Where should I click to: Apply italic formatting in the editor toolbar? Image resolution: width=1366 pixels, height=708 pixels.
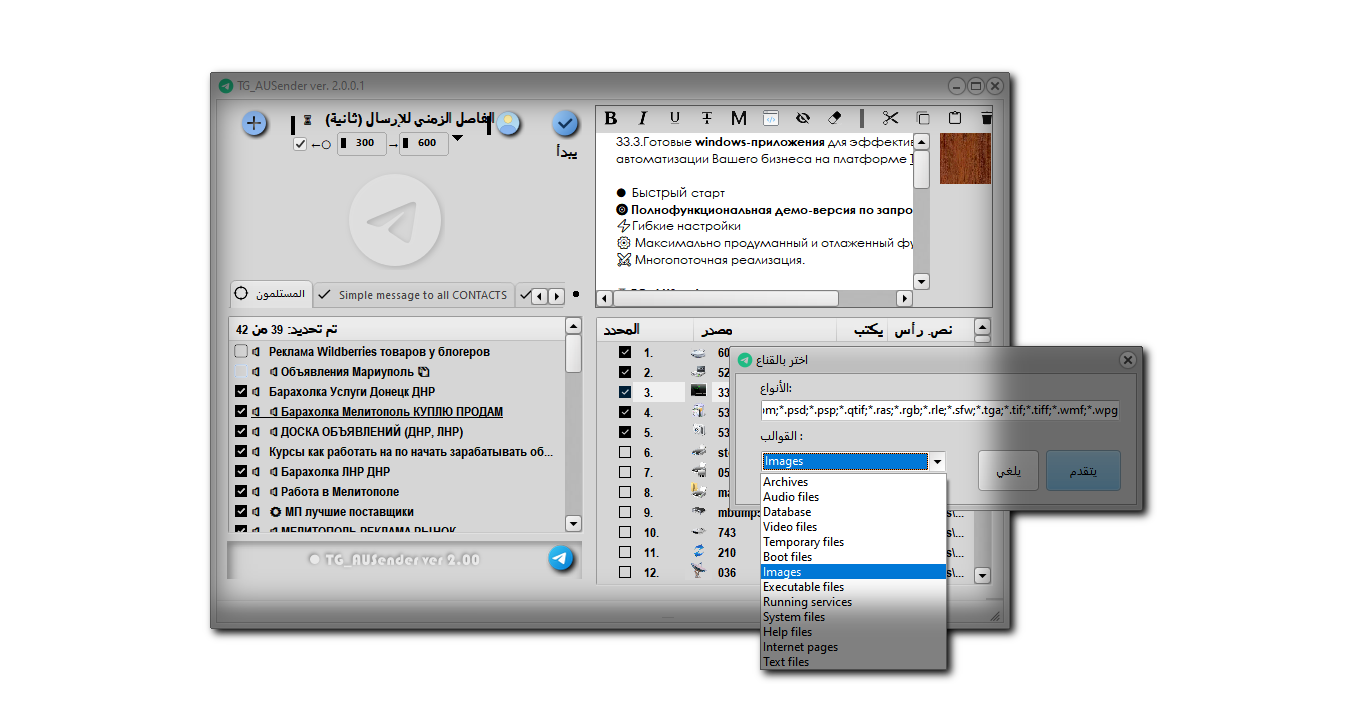(643, 118)
